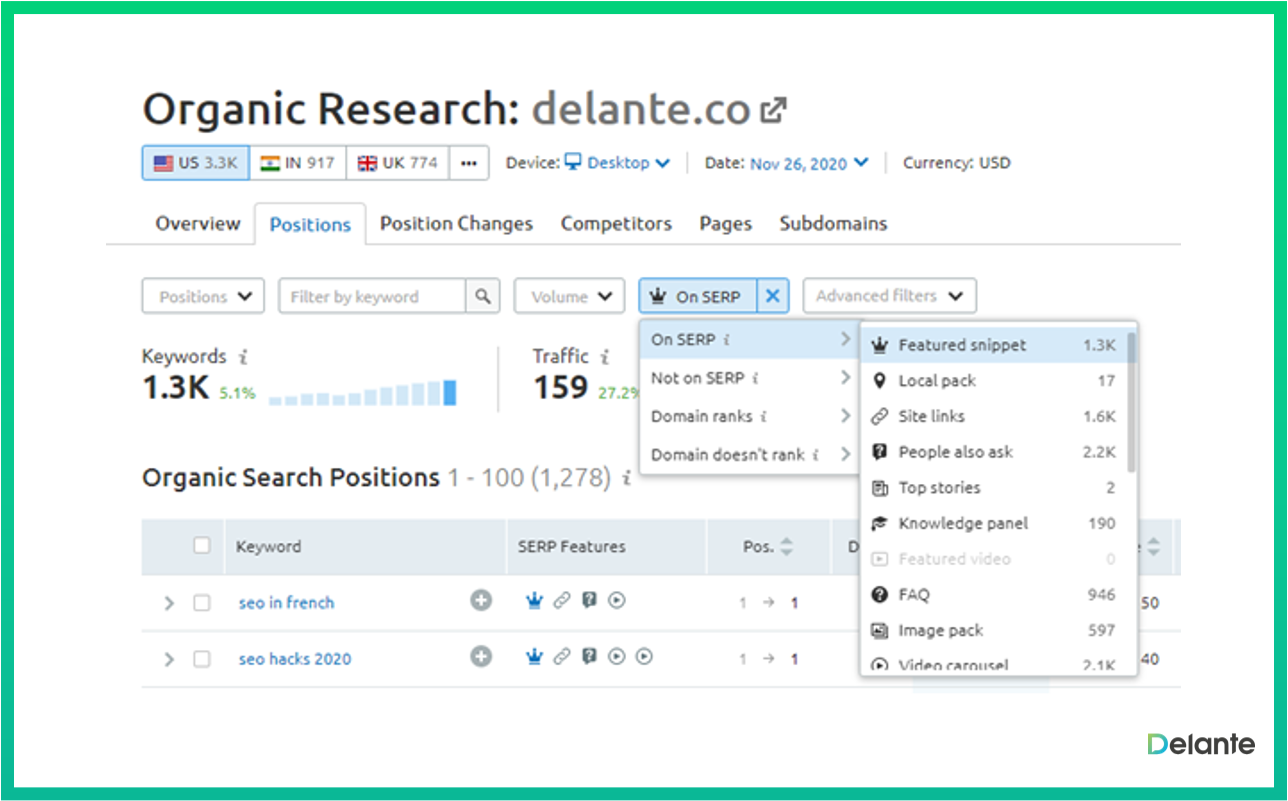This screenshot has width=1288, height=801.
Task: Click info icon next to Not on SERP
Action: 755,378
